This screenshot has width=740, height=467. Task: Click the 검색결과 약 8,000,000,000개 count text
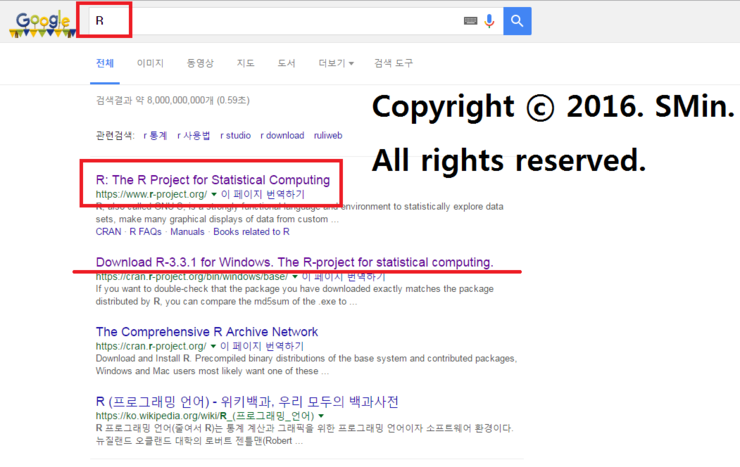pos(173,100)
